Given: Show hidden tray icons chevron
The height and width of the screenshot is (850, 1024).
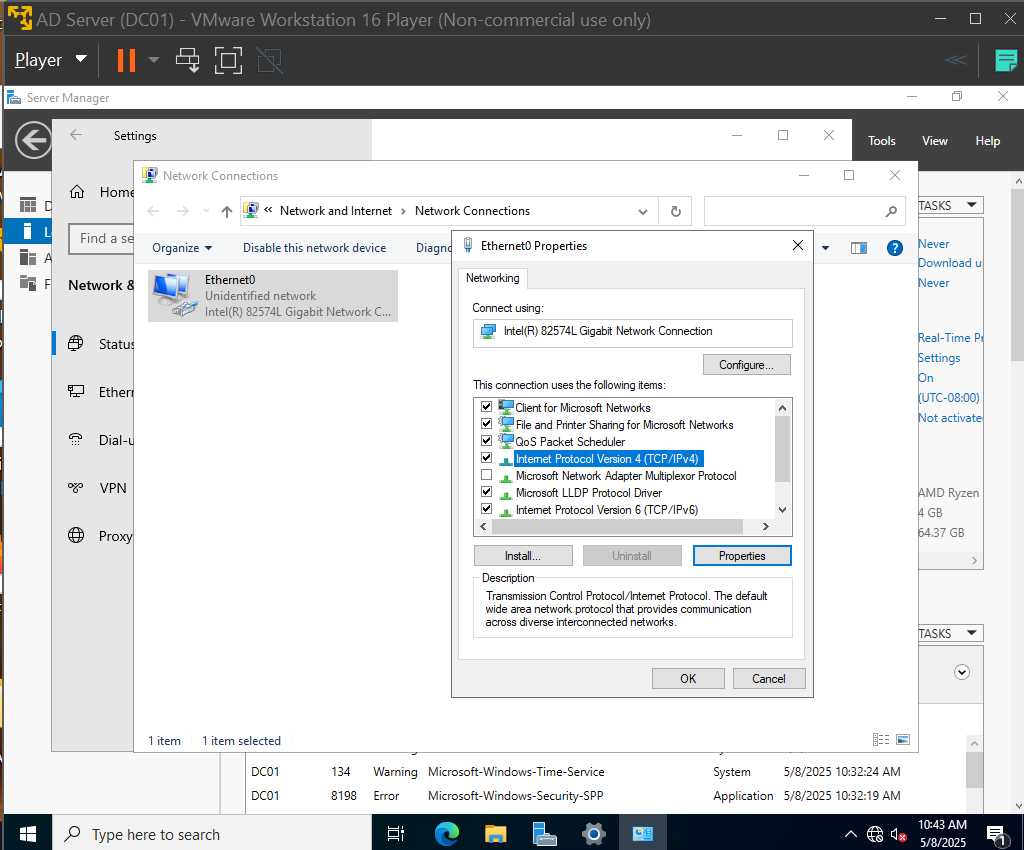Looking at the screenshot, I should coord(850,834).
